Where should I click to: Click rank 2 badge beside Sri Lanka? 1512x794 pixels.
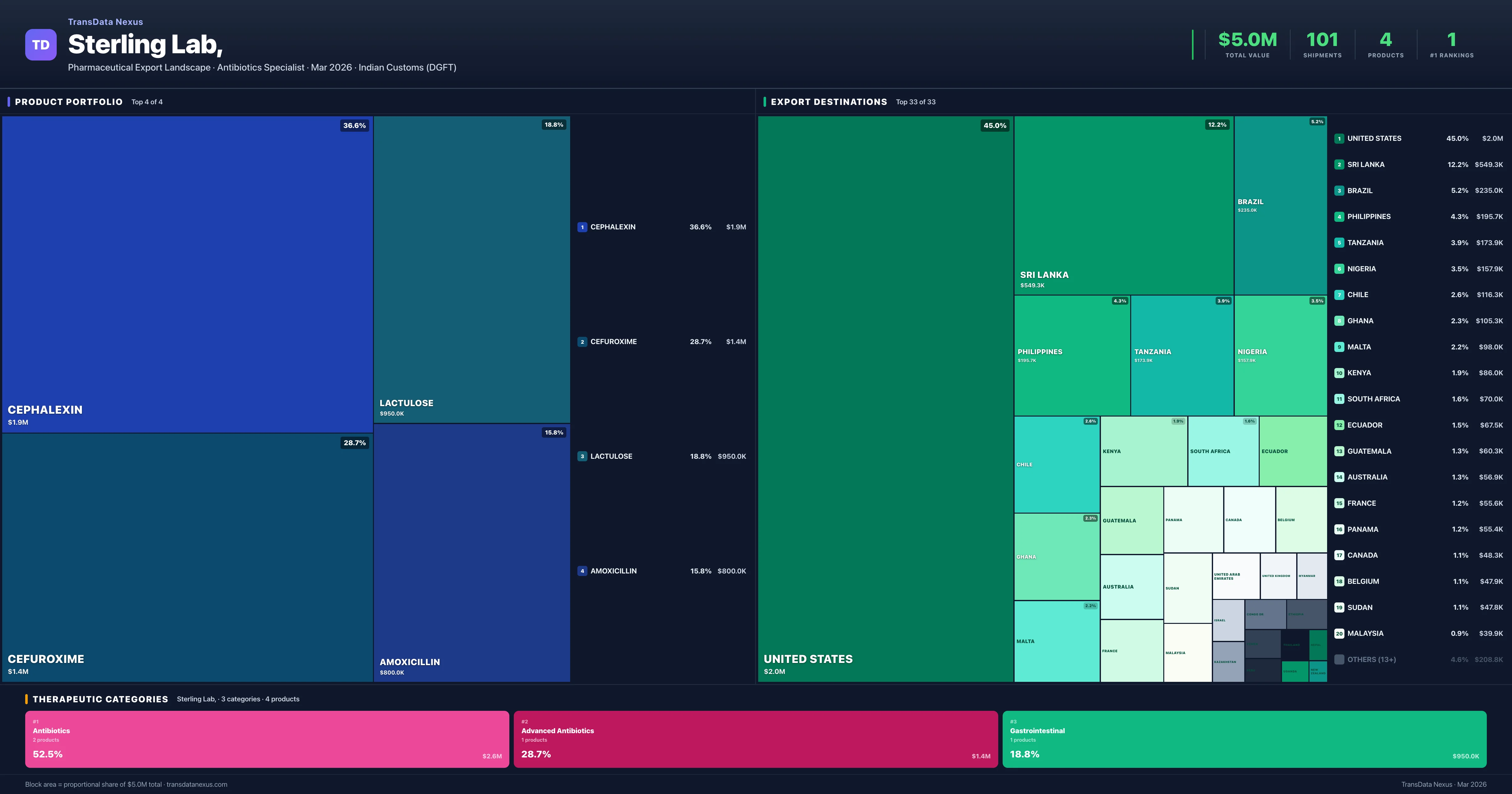point(1339,164)
